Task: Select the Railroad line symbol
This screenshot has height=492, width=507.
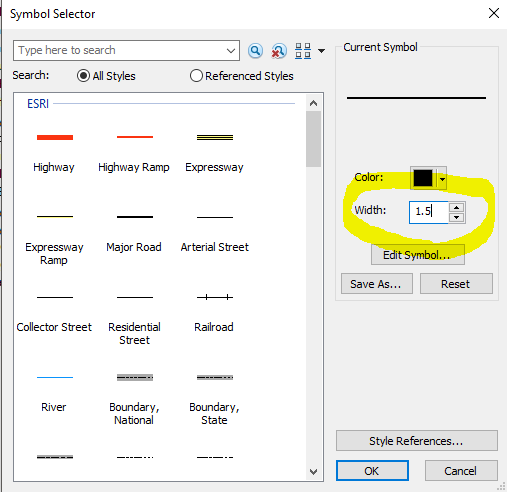Action: pos(215,297)
